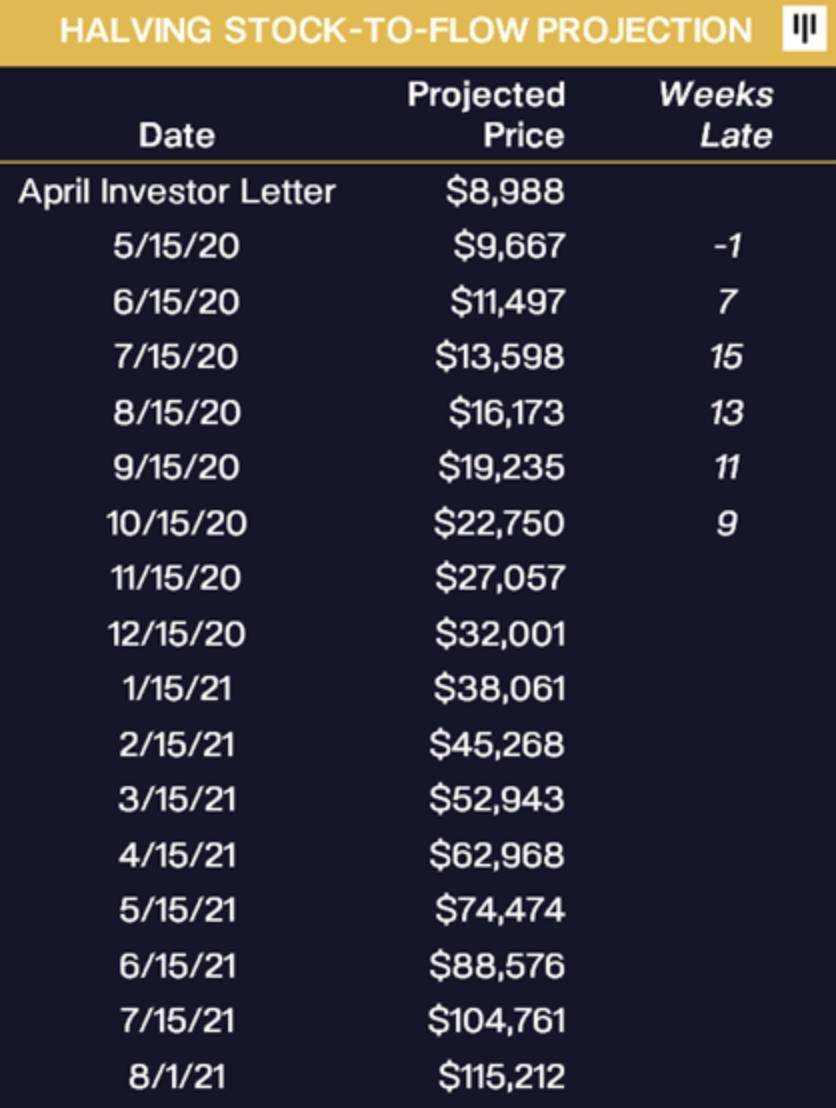Click the -1 weeks late value
The height and width of the screenshot is (1108, 836).
click(x=727, y=246)
